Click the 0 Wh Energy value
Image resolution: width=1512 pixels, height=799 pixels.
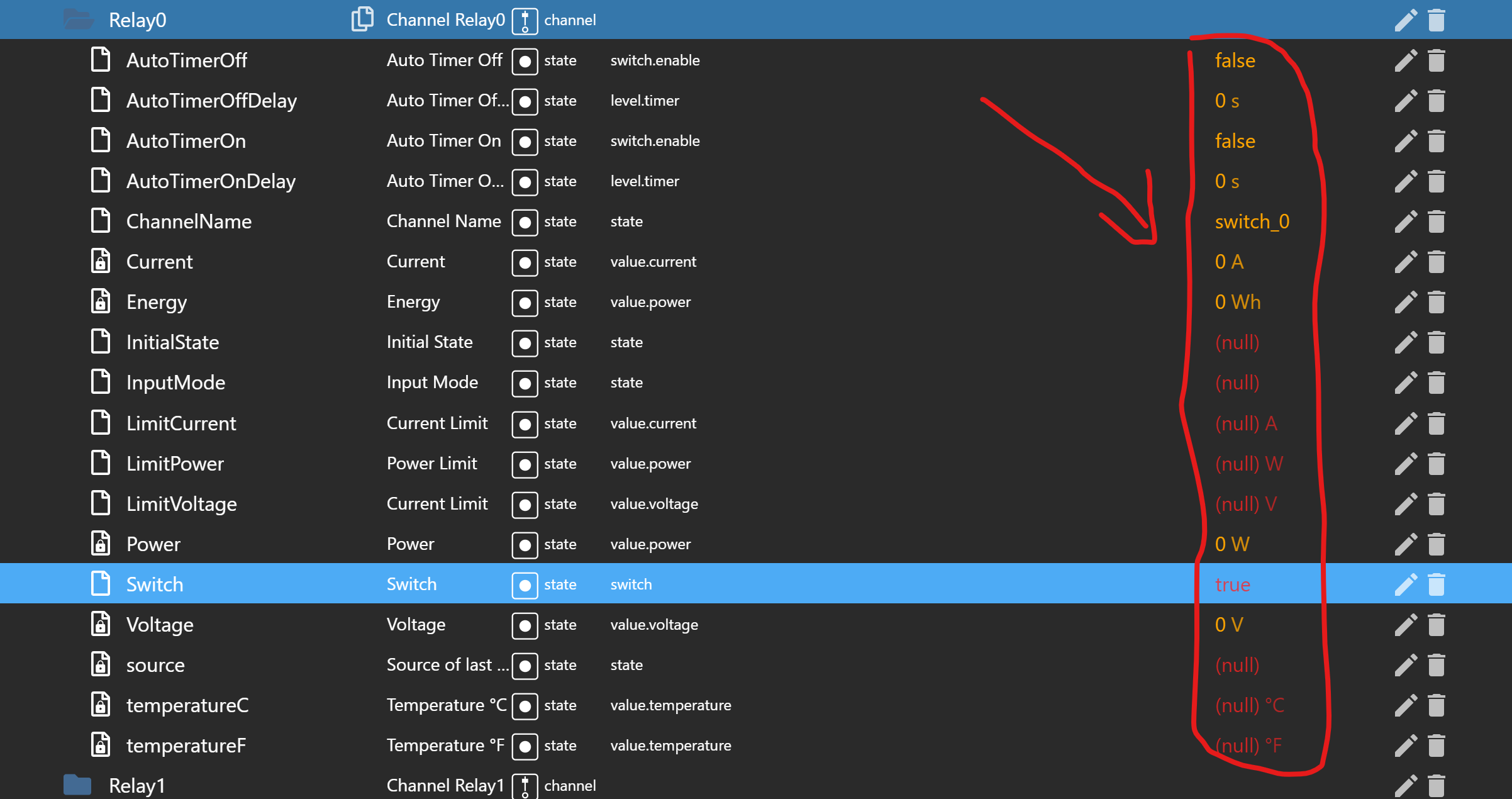[1237, 302]
